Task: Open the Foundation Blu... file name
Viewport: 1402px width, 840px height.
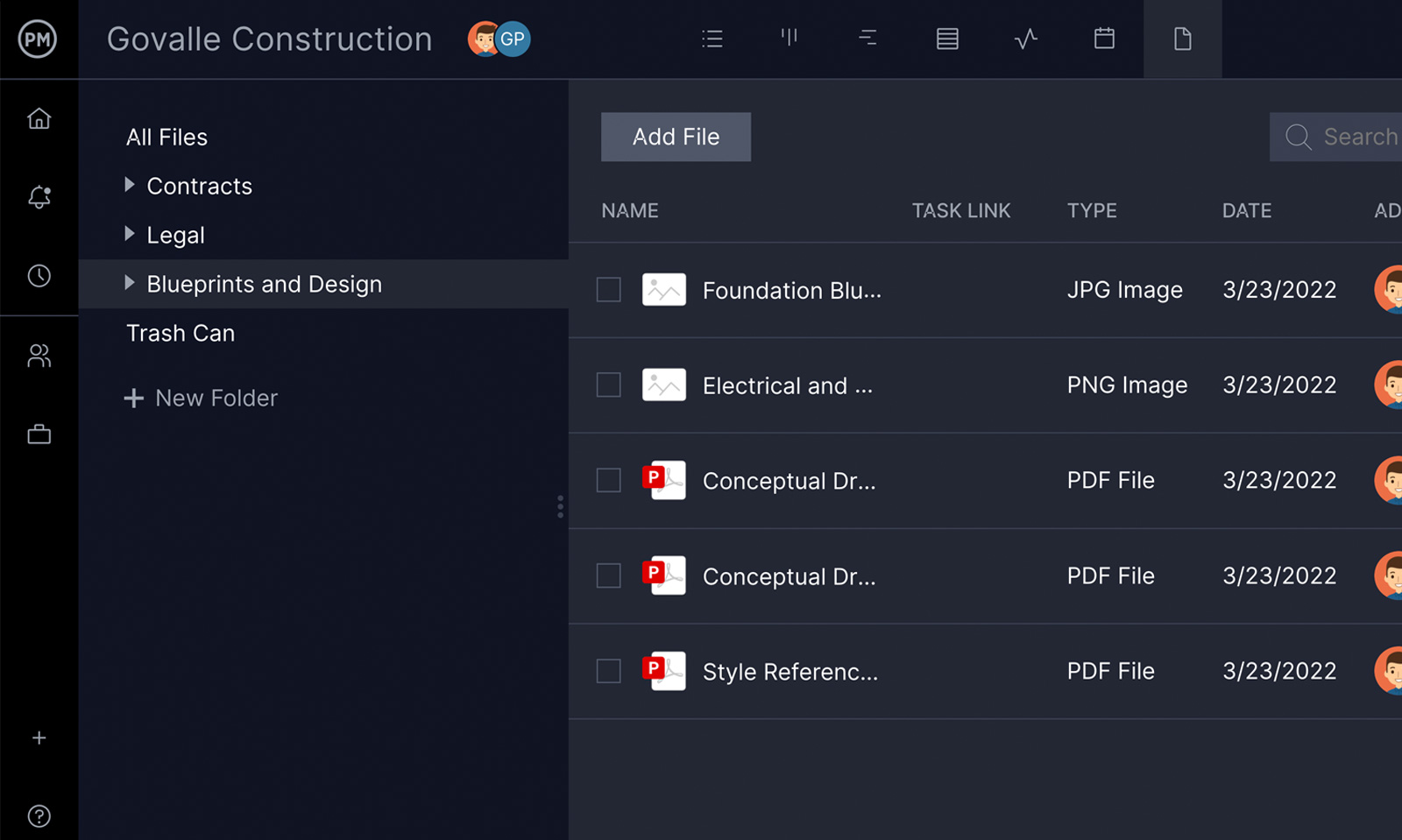Action: [x=792, y=290]
